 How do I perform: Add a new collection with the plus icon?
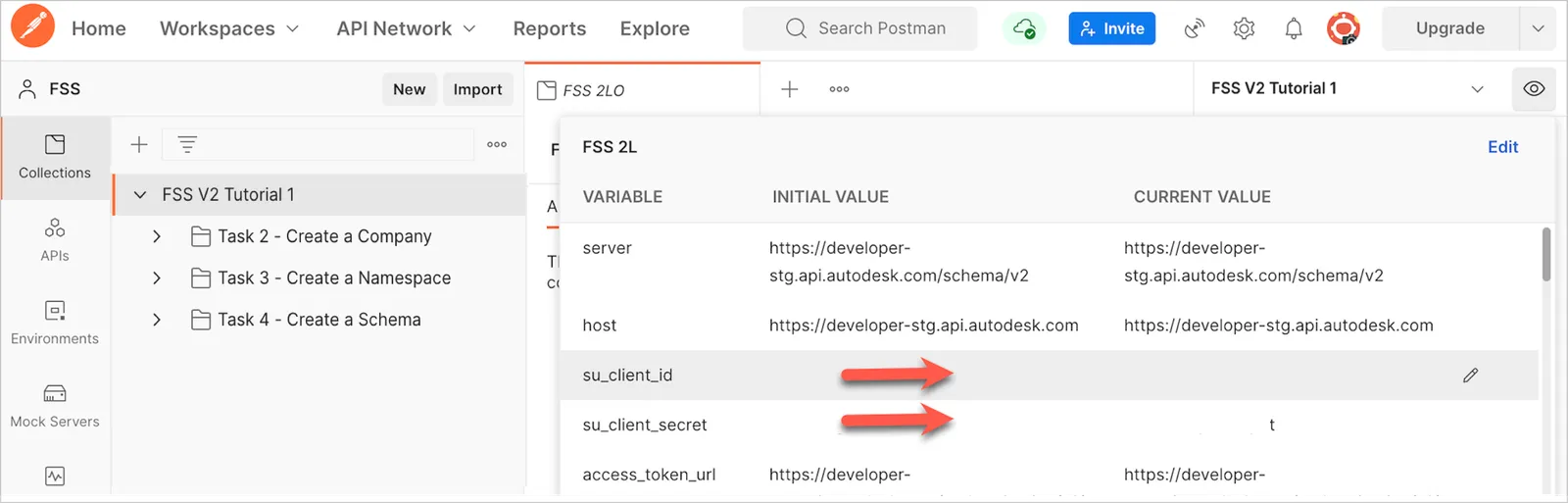click(x=139, y=145)
